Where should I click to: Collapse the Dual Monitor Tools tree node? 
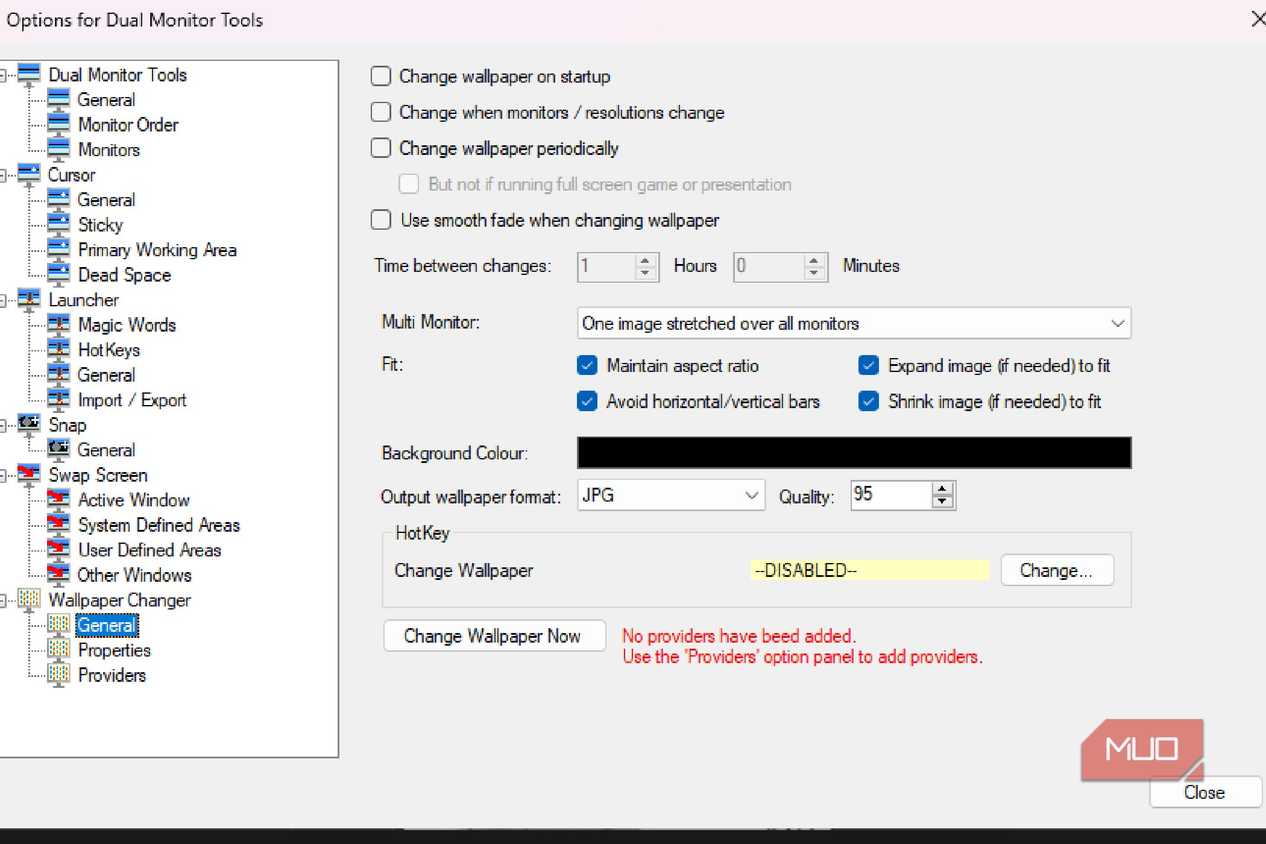3,74
